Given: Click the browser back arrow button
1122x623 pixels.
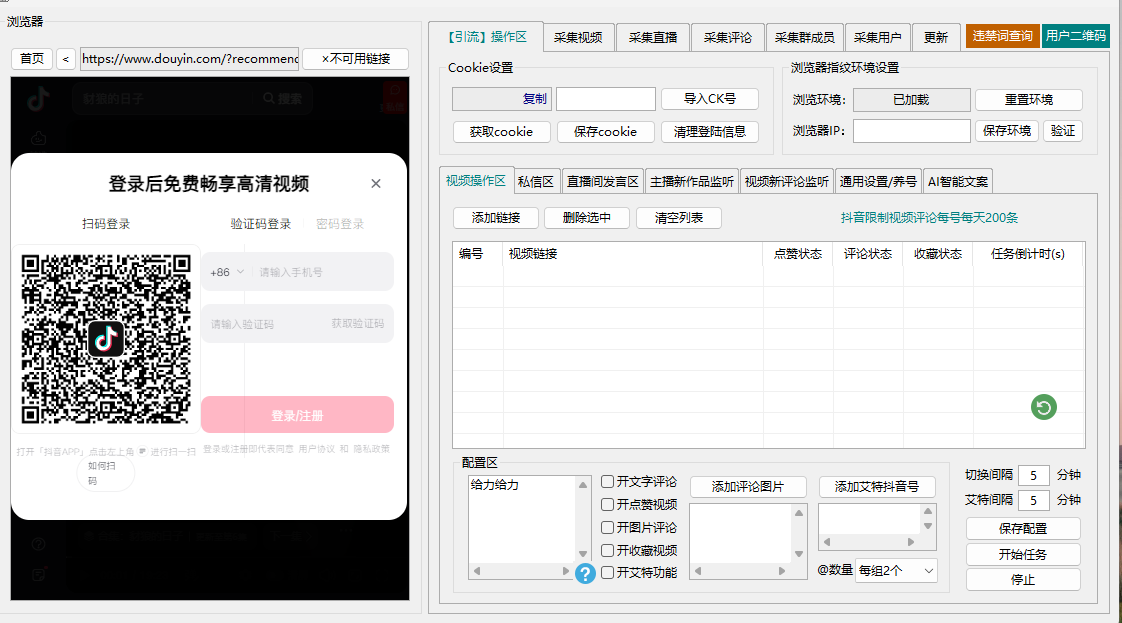Looking at the screenshot, I should pos(66,59).
